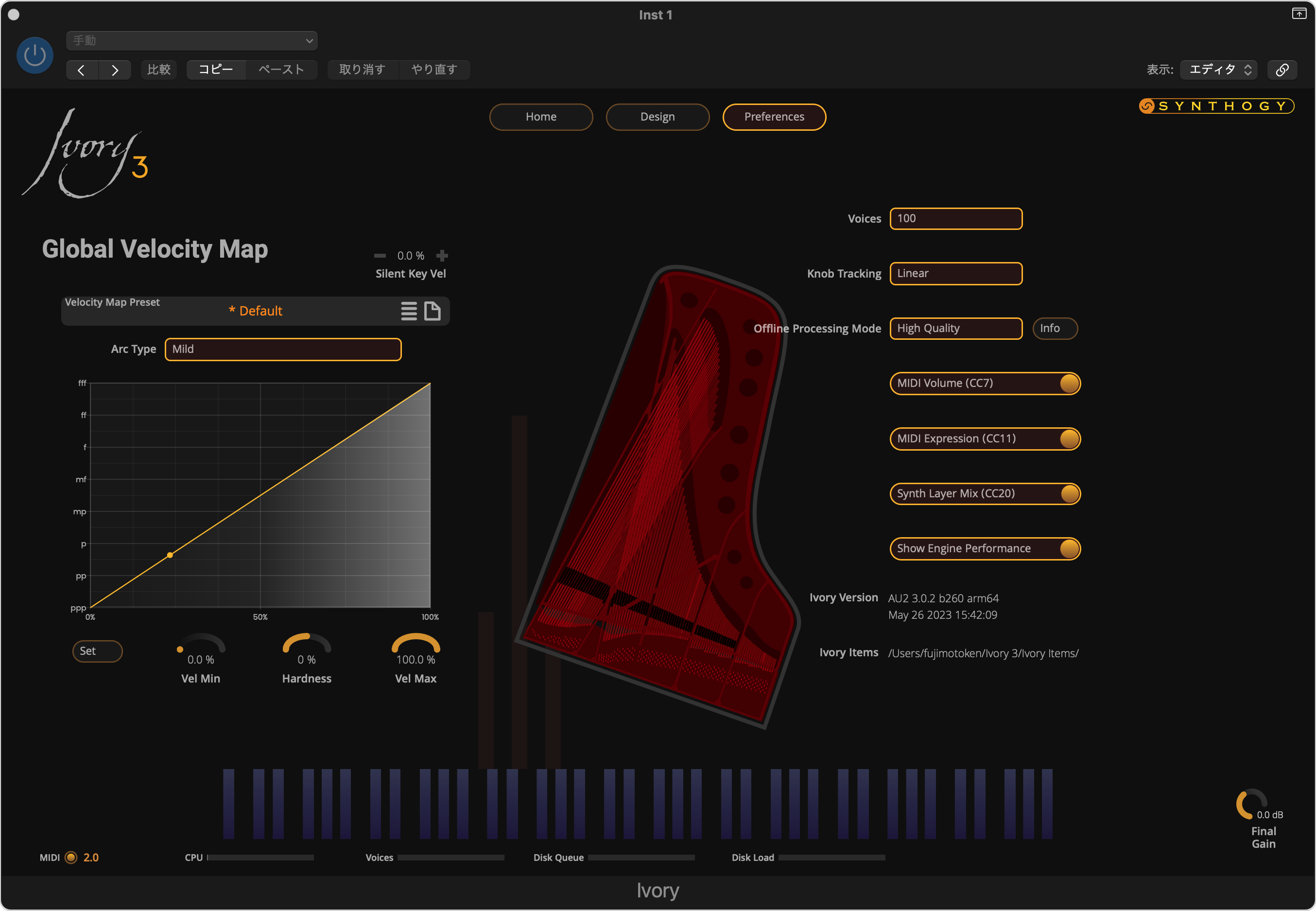The height and width of the screenshot is (911, 1316).
Task: Toggle Show Engine Performance switch
Action: tap(1069, 548)
